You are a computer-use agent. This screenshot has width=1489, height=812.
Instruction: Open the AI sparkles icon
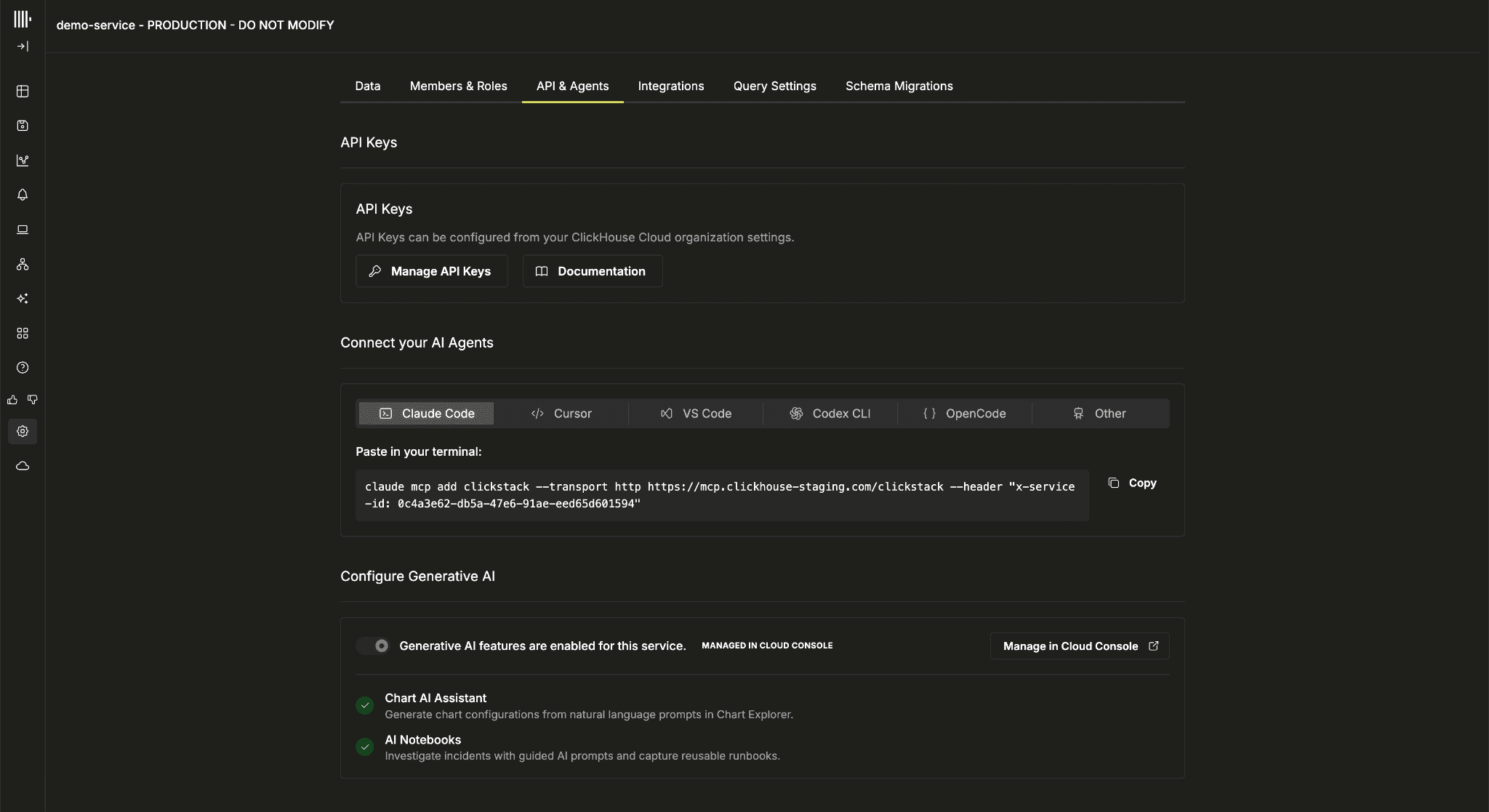(x=23, y=299)
